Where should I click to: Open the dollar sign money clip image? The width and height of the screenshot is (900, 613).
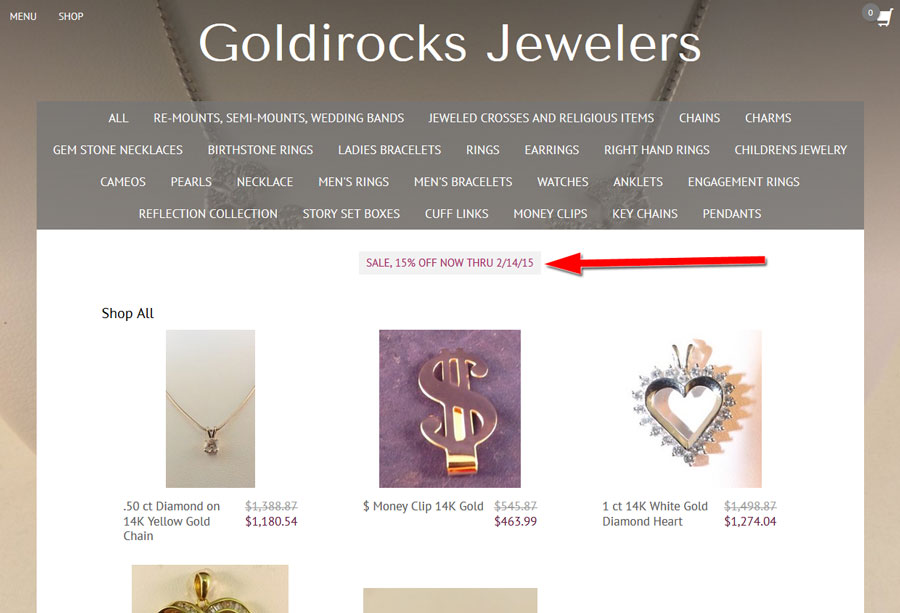(x=449, y=409)
